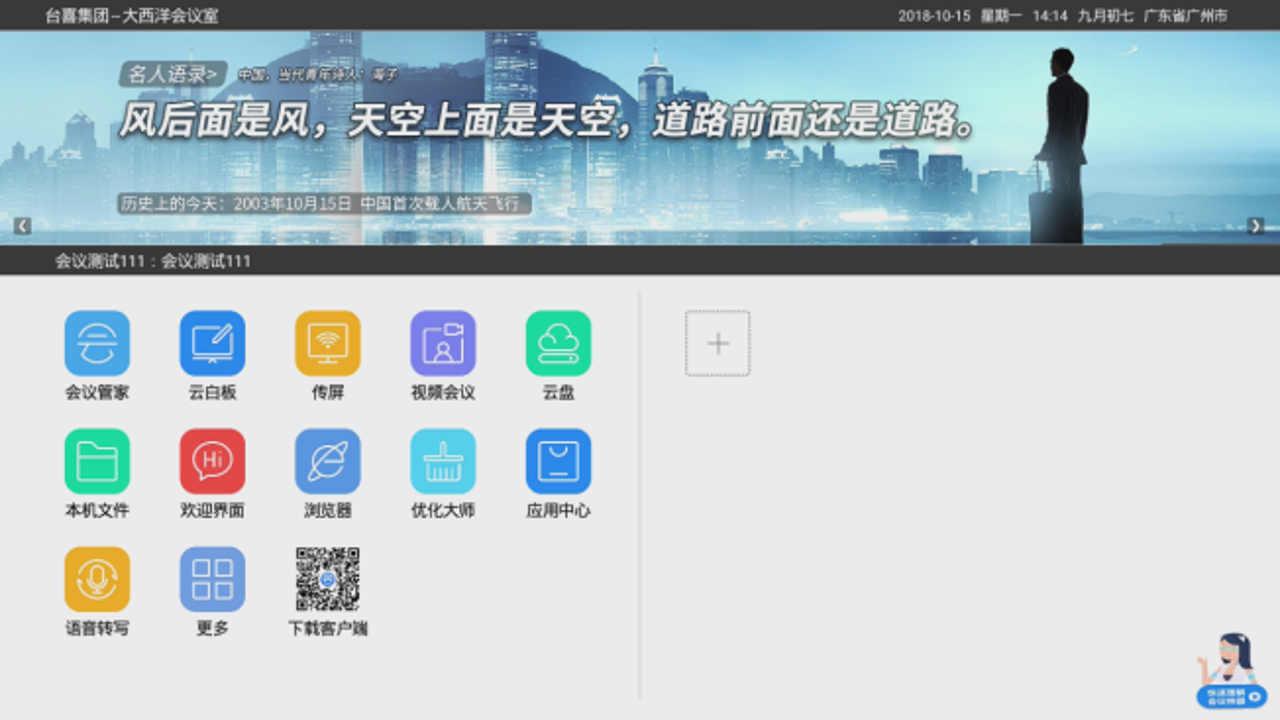This screenshot has height=720, width=1280.
Task: Launch the 云白板 cloud whiteboard
Action: pos(212,343)
